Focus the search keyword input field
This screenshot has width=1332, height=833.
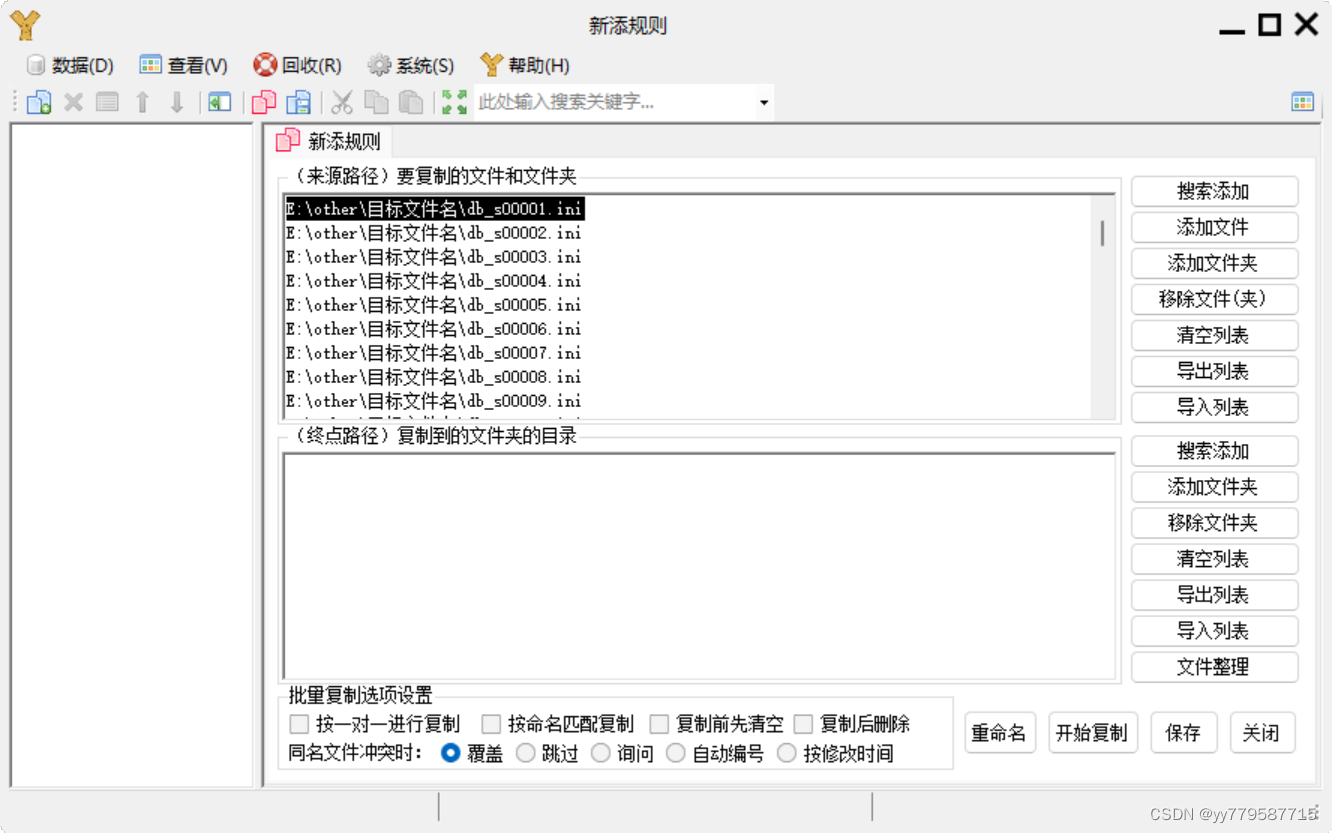tap(613, 102)
